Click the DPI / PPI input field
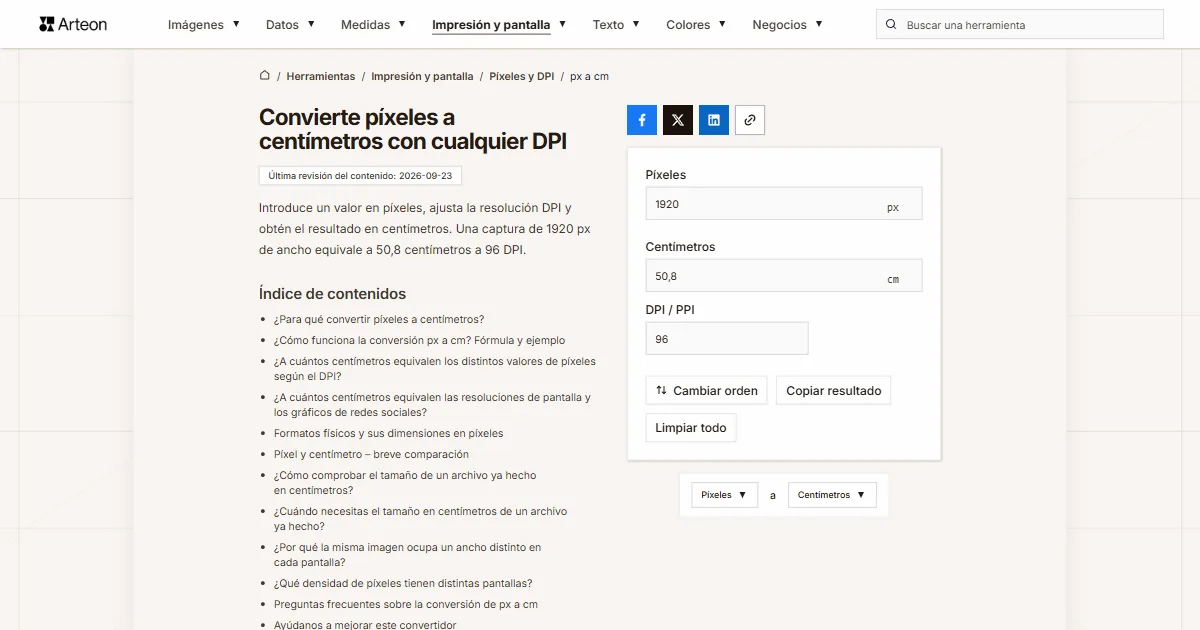Screen dimensions: 1200x630 click(x=727, y=339)
